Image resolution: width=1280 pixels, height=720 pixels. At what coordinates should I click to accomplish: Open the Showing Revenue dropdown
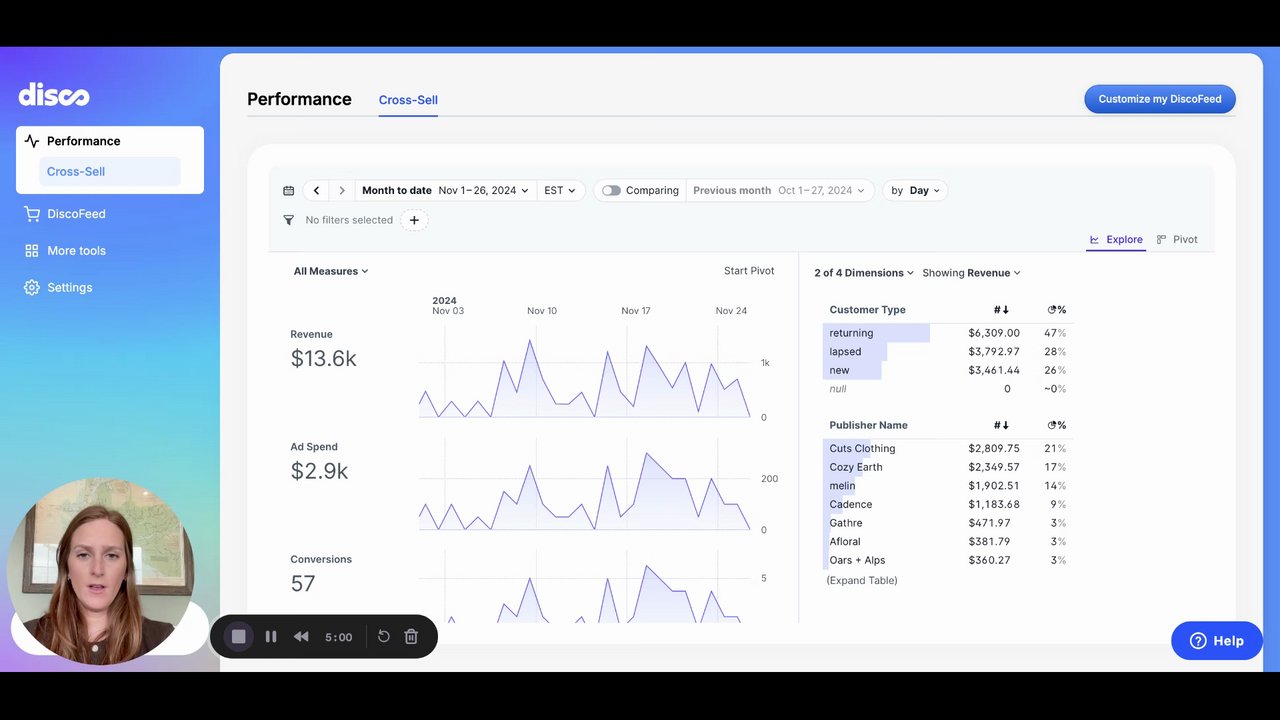tap(971, 273)
